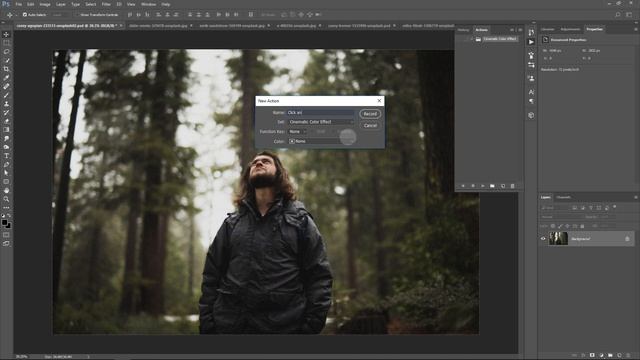
Task: Select the Lasso tool
Action: [x=6, y=51]
